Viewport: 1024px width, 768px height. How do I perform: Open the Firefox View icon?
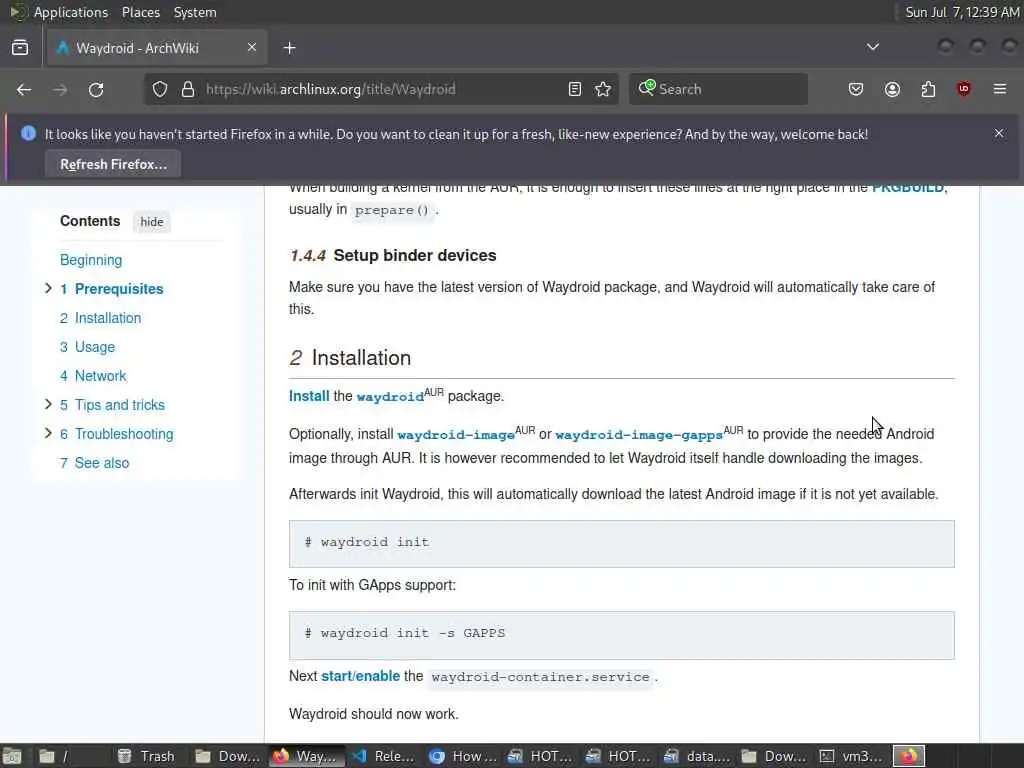click(x=20, y=48)
